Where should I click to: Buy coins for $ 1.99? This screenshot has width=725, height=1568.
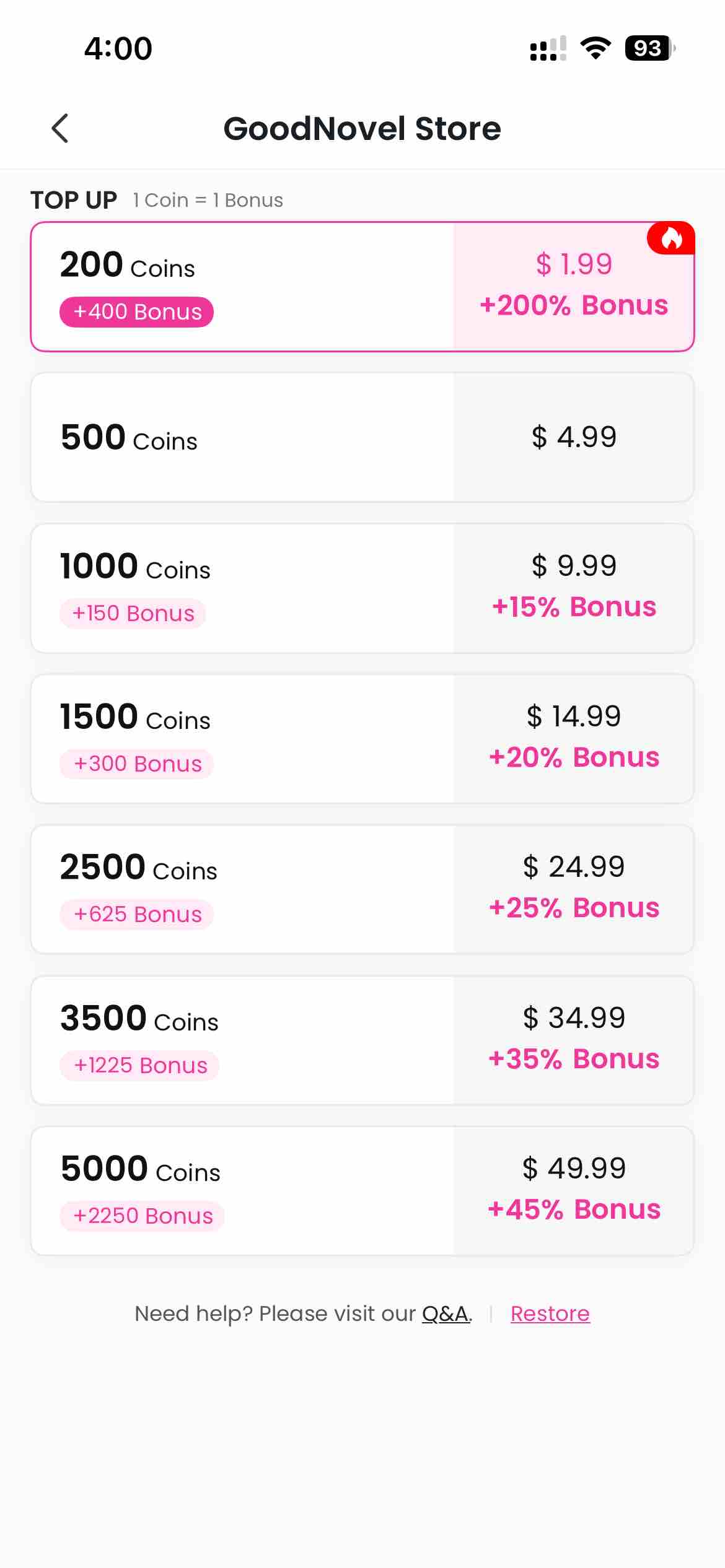[574, 264]
